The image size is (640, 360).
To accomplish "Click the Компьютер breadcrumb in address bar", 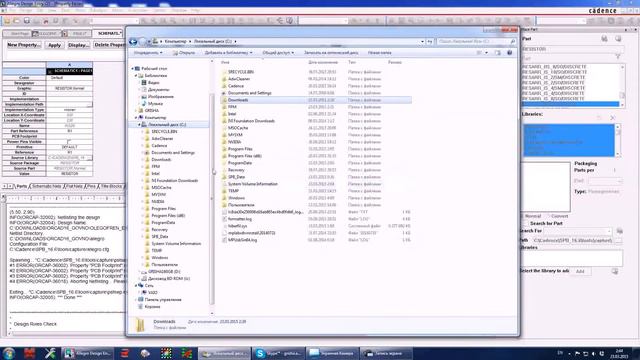I will pos(175,41).
